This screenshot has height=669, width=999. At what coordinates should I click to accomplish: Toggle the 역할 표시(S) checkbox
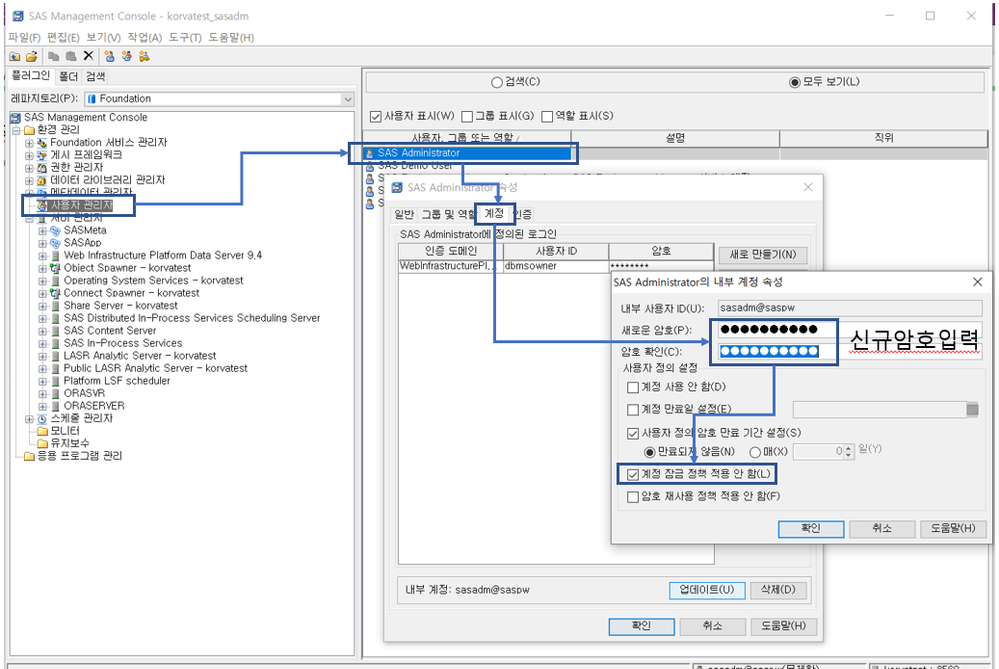click(x=547, y=117)
